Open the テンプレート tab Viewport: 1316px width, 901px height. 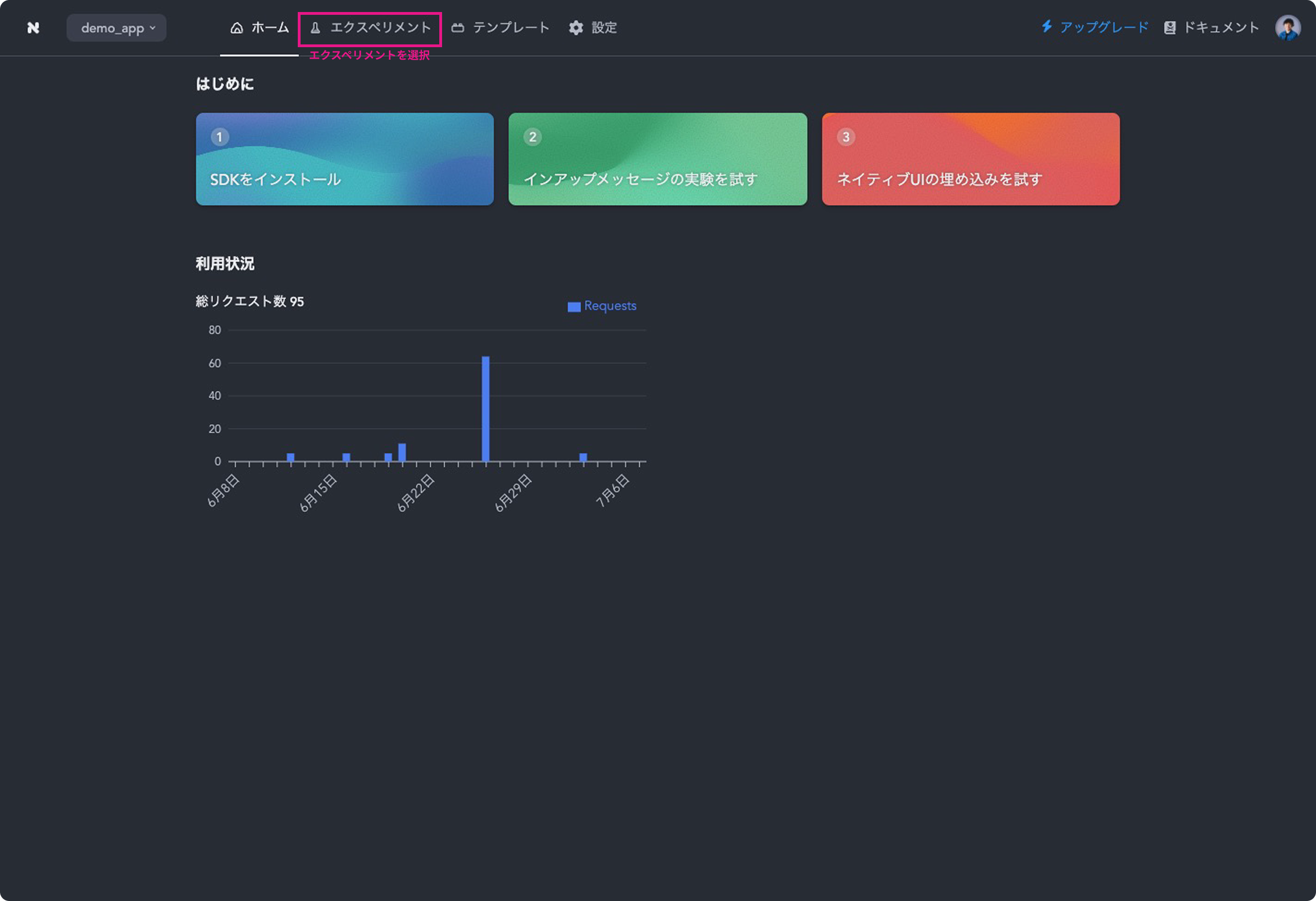tap(511, 28)
